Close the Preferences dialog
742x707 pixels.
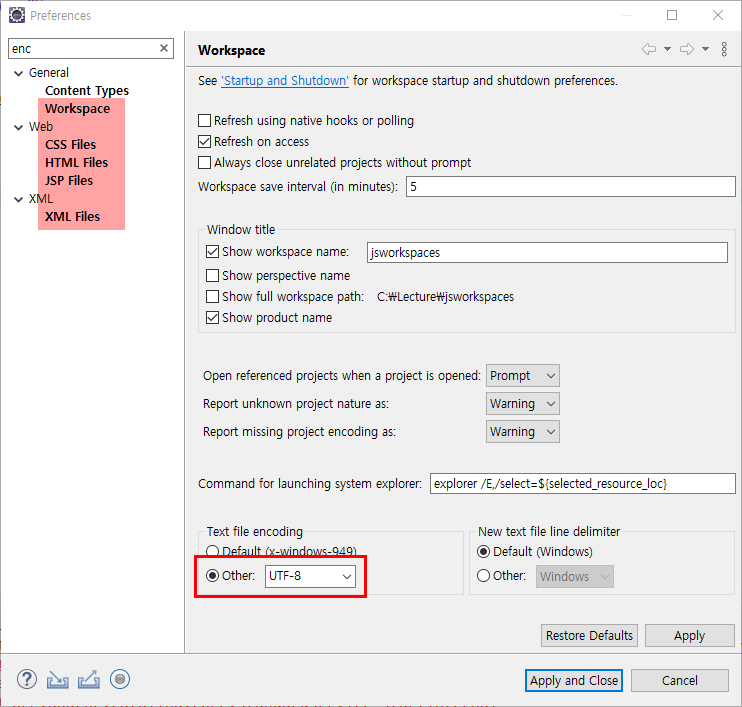[x=718, y=15]
